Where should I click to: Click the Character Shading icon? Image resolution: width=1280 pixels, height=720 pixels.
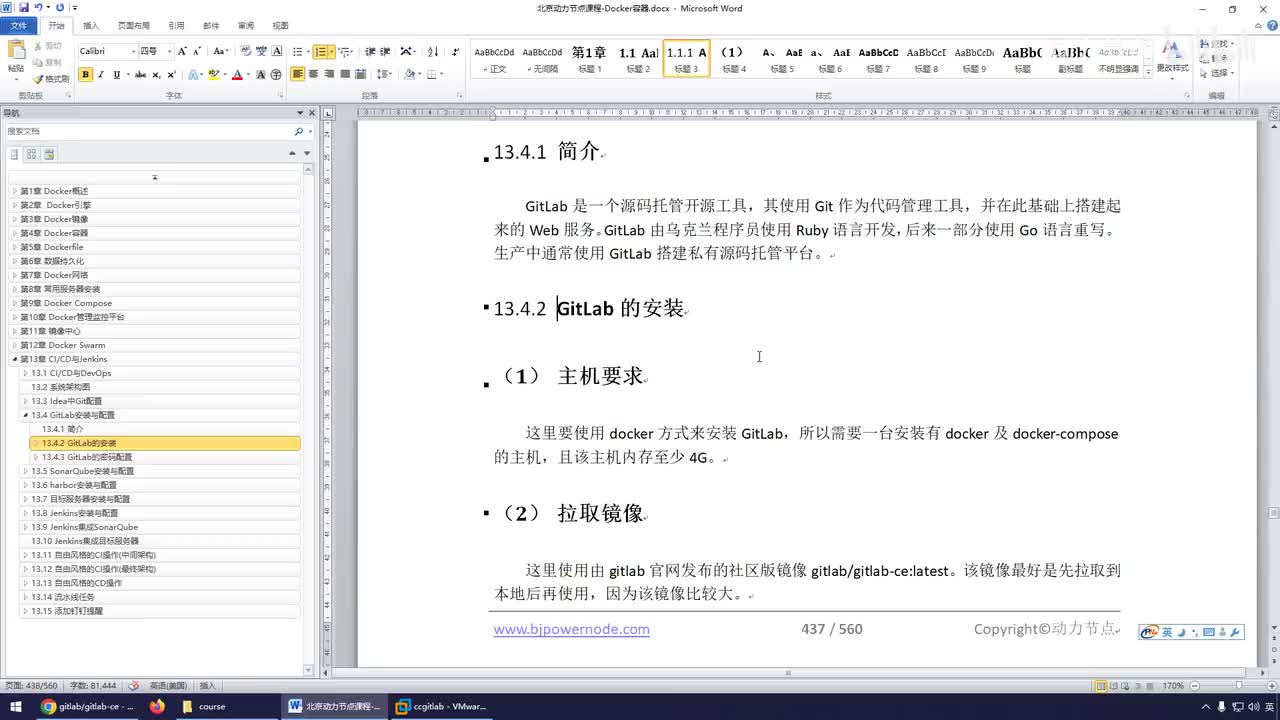[x=261, y=75]
